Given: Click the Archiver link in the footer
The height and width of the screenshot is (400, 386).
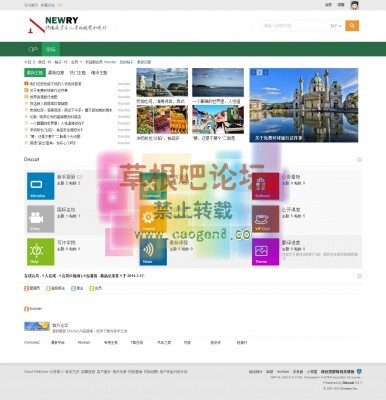Looking at the screenshot, I should pyautogui.click(x=283, y=371).
